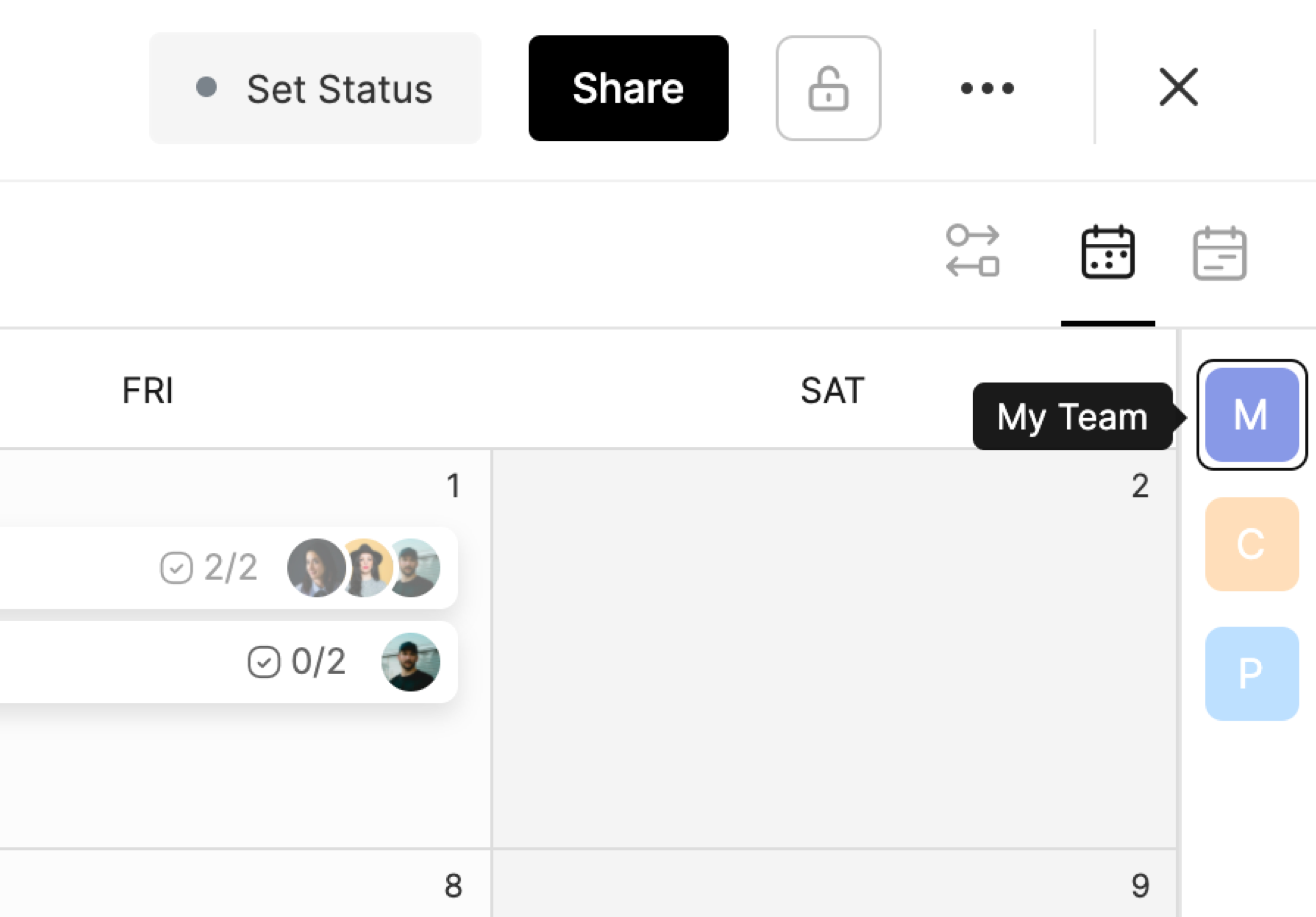The width and height of the screenshot is (1316, 917).
Task: Close the panel with the X icon
Action: click(1178, 87)
